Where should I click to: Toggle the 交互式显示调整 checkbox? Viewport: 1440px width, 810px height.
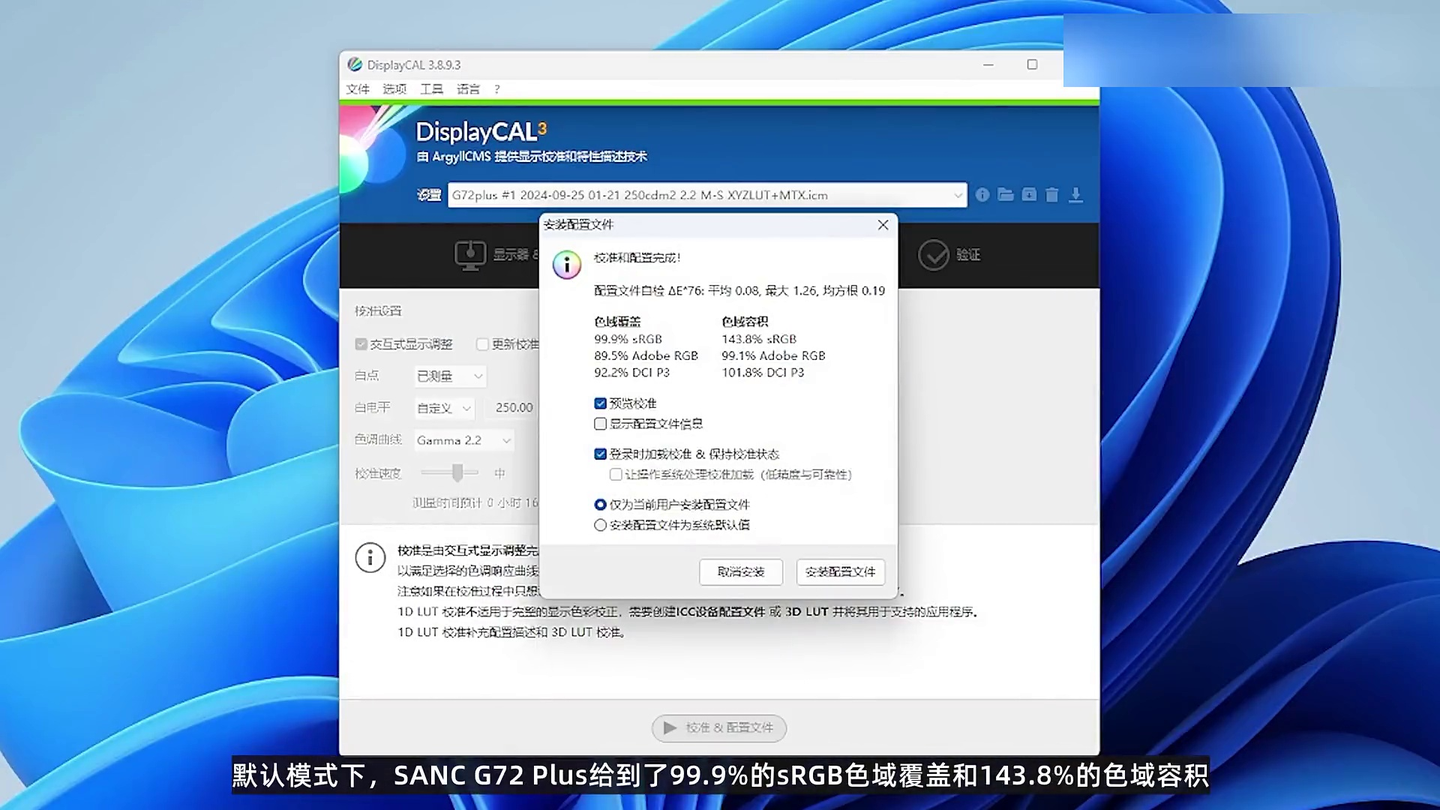point(361,344)
